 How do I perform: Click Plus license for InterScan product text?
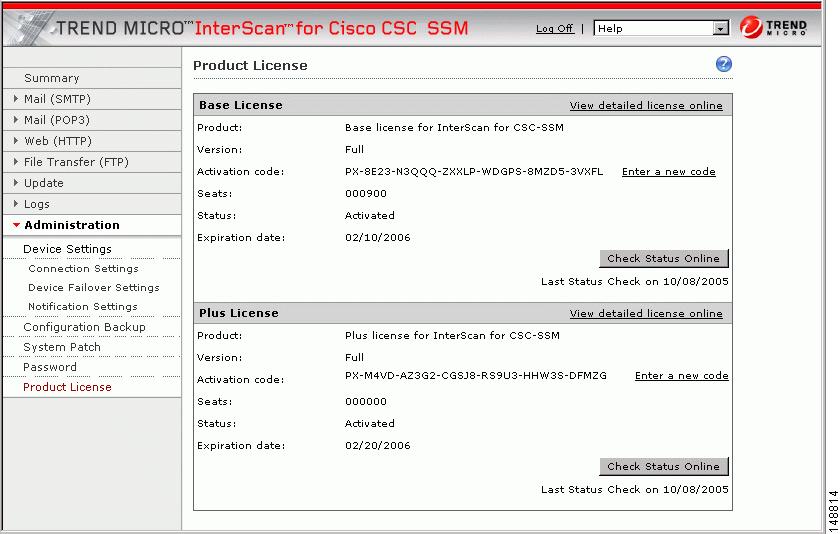pyautogui.click(x=452, y=335)
